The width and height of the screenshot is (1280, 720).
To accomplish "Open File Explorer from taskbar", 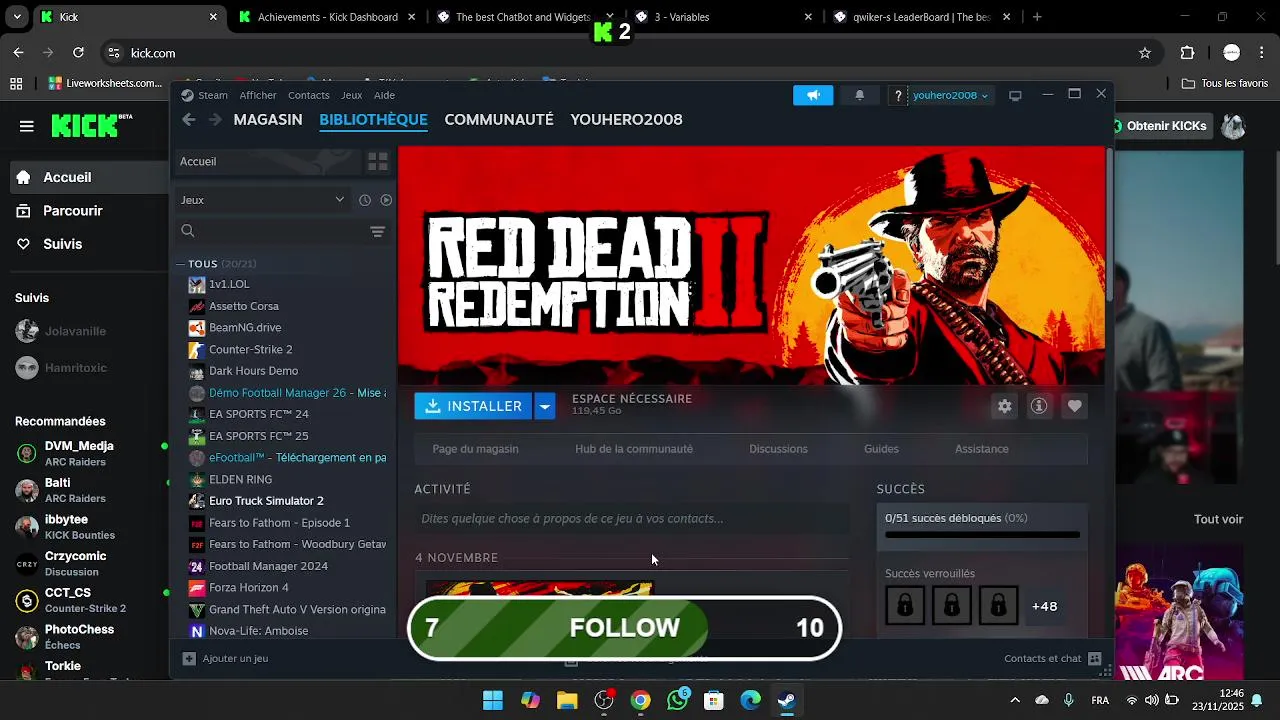I will [567, 700].
